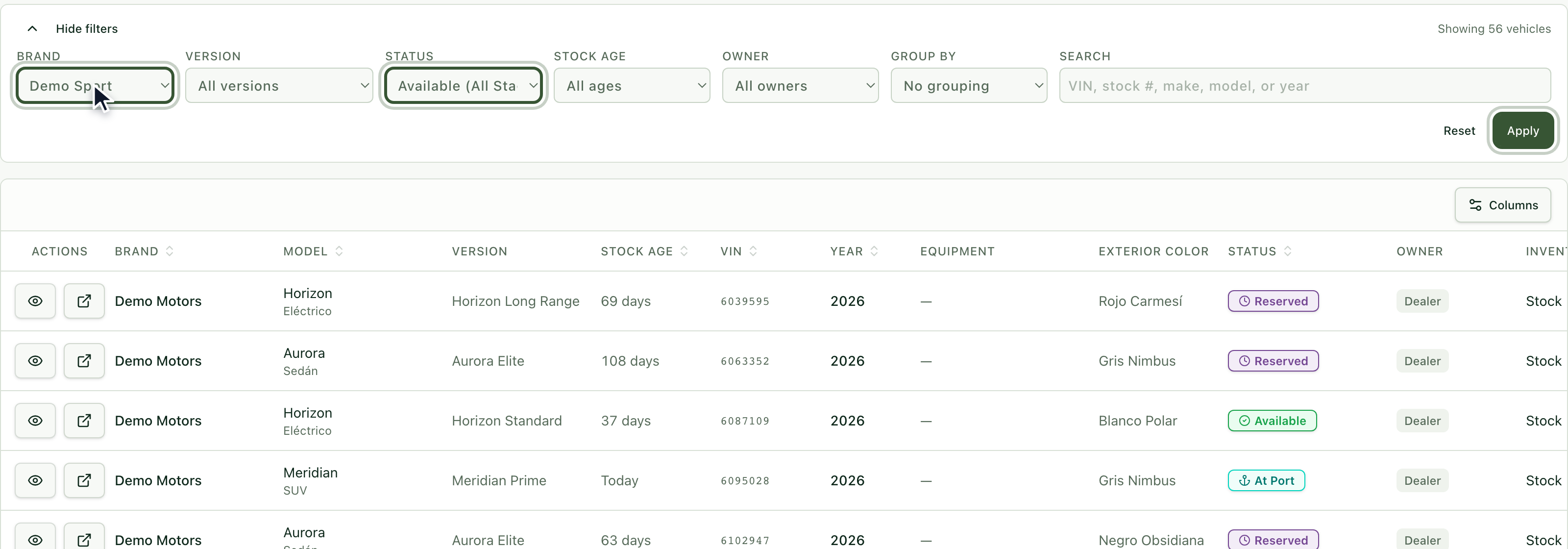This screenshot has width=1568, height=549.
Task: Open the Brand dropdown showing Demo Sport
Action: coord(95,86)
